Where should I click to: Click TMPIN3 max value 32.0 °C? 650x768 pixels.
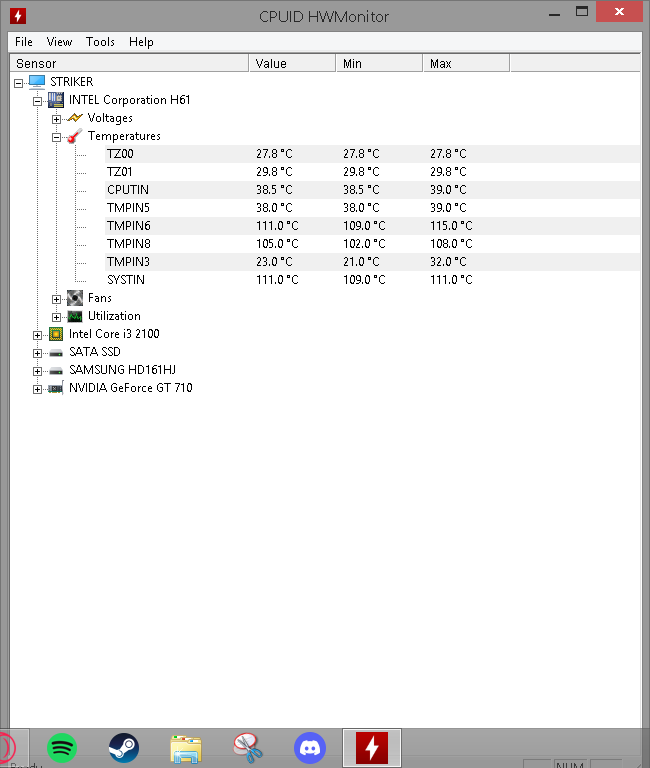448,262
